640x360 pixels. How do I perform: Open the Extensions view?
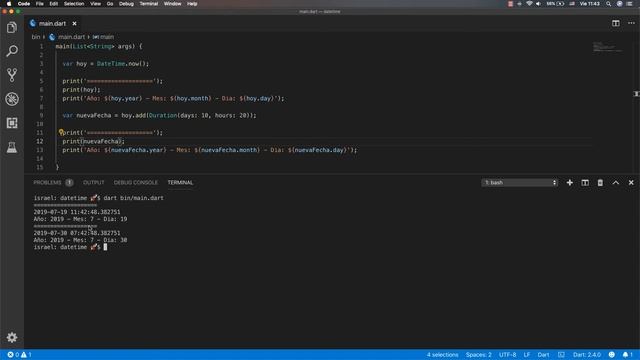coord(12,123)
